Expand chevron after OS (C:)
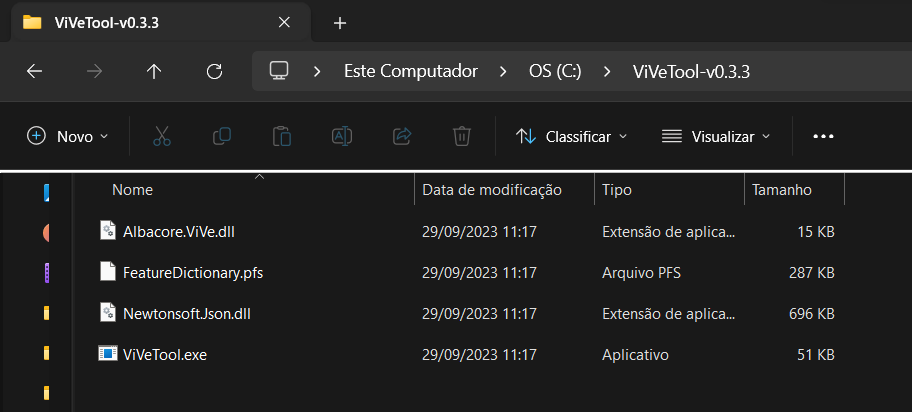 click(x=607, y=72)
